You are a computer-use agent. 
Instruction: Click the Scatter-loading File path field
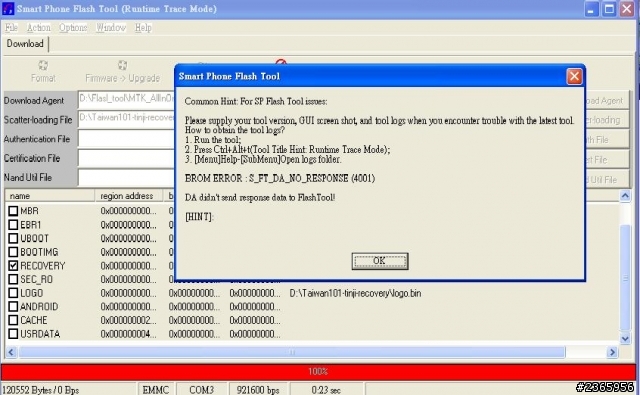[127, 119]
